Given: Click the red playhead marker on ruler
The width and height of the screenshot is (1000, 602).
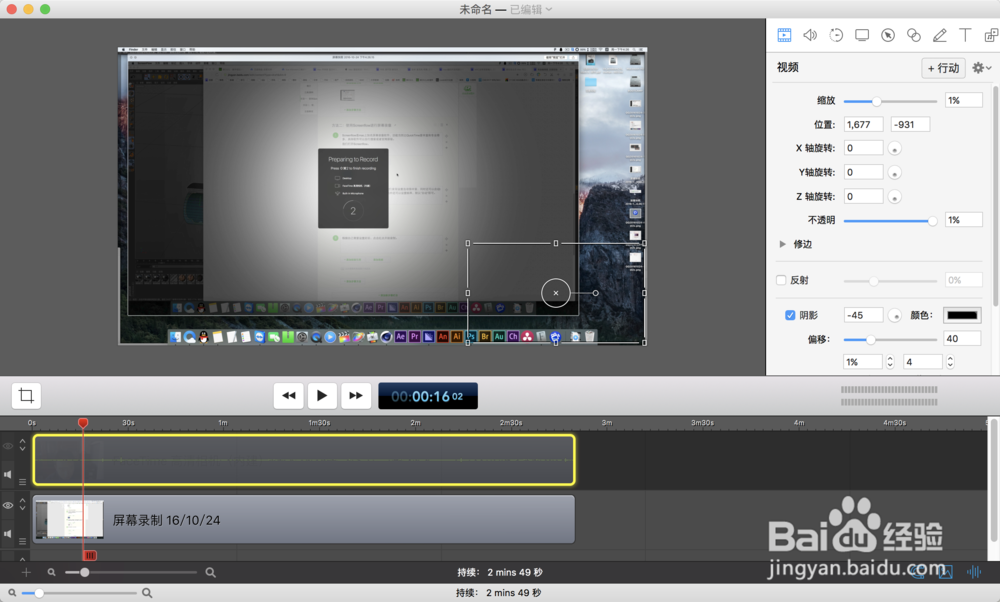Looking at the screenshot, I should (83, 423).
